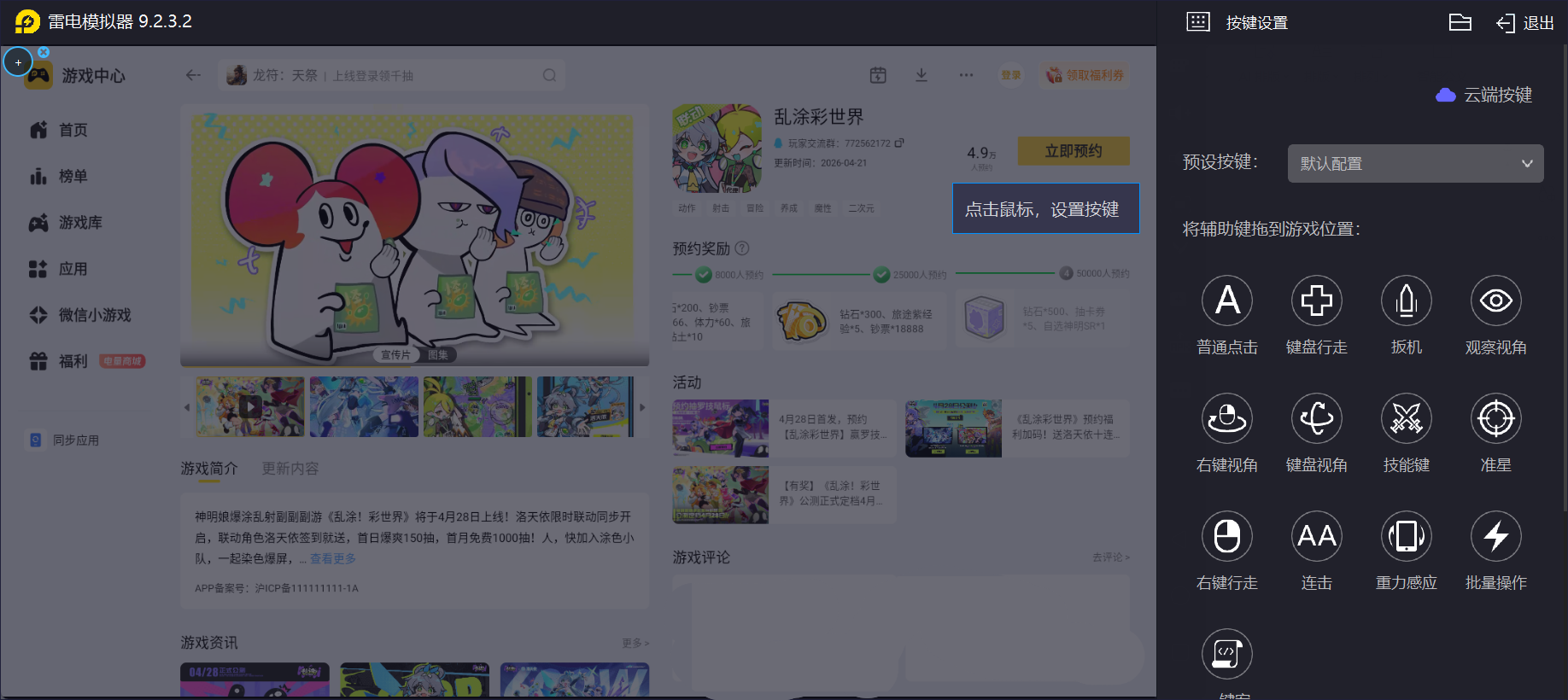Select the 技能键 crossed-swords icon
The width and height of the screenshot is (1568, 700).
1407,418
